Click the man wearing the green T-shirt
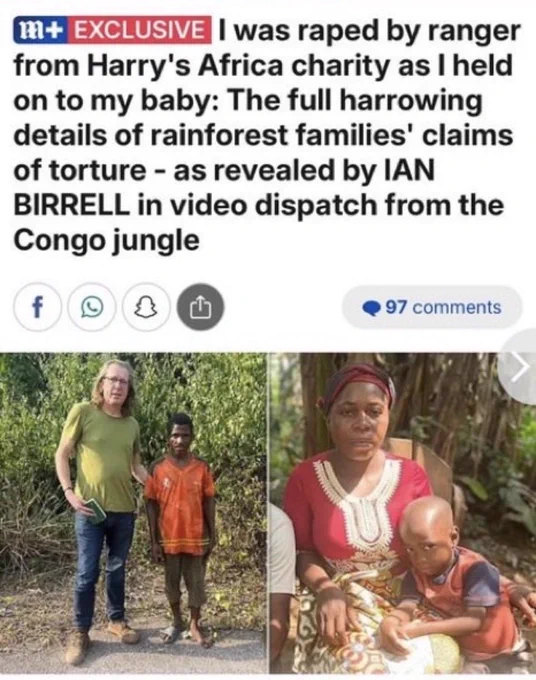 (x=102, y=507)
